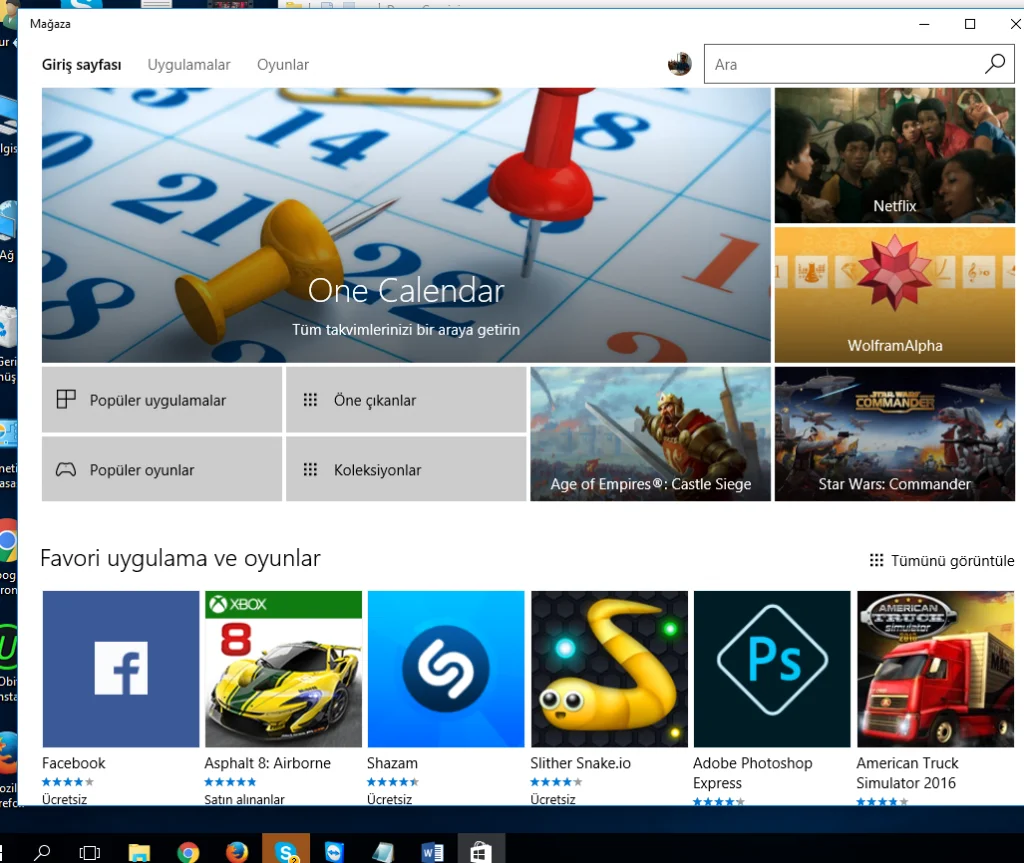1024x863 pixels.
Task: Click the American Truck Simulator 2016 name text
Action: [x=907, y=773]
